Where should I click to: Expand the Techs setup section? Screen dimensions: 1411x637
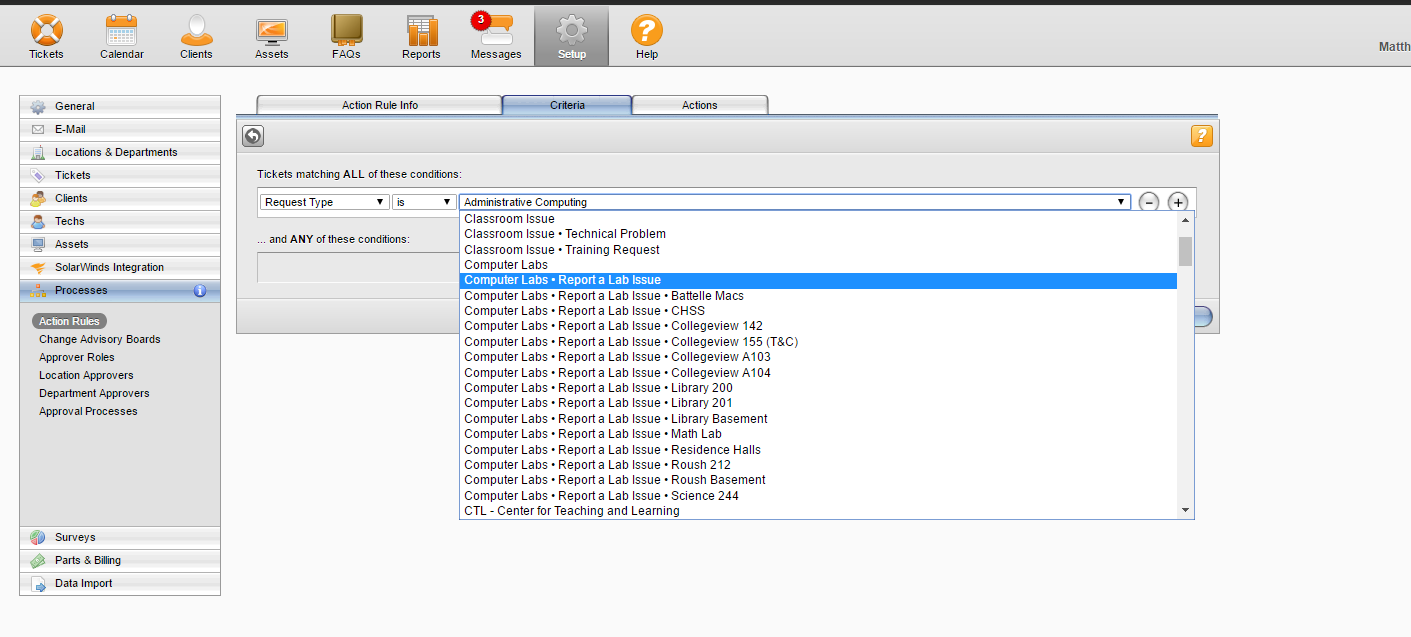pos(120,221)
